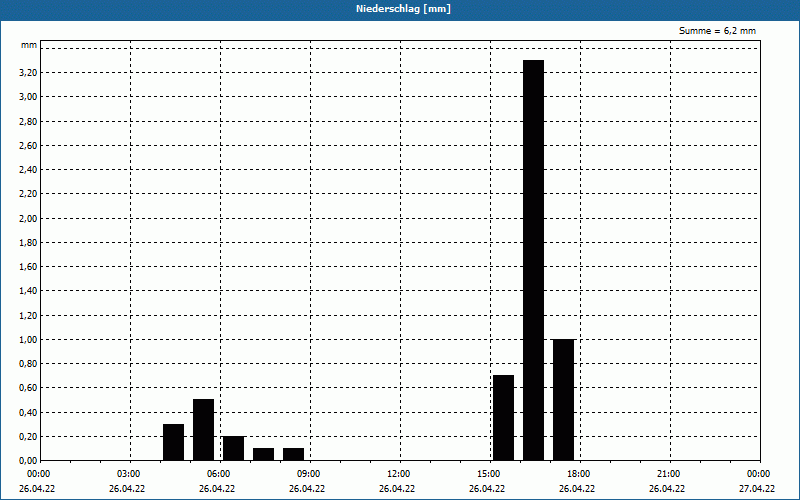Select the 2,60 y-axis value
Viewport: 800px width, 500px height.
(28, 145)
